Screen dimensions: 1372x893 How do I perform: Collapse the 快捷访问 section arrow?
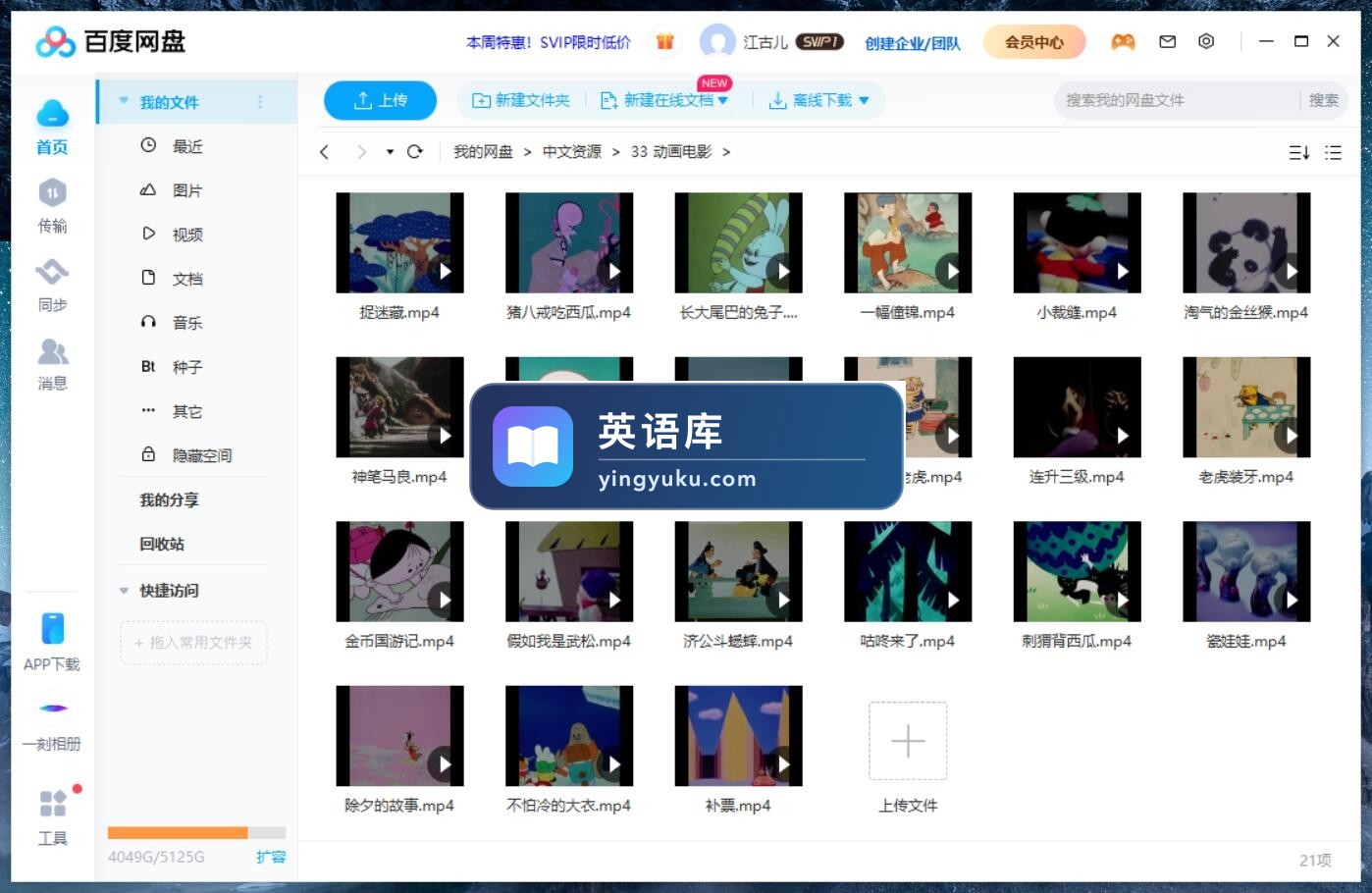tap(124, 591)
